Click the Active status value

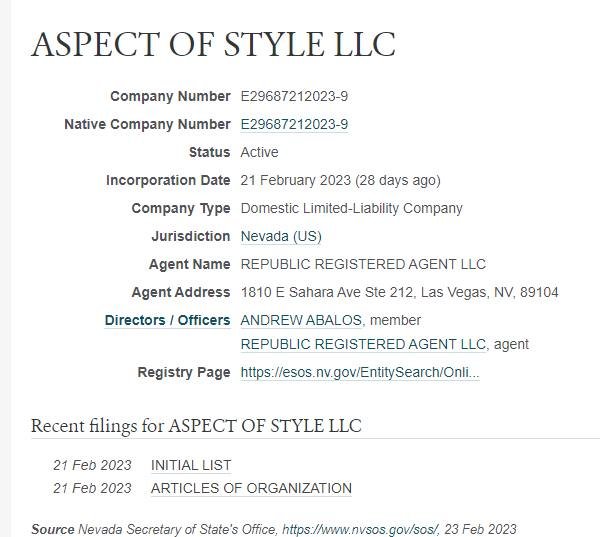(259, 152)
